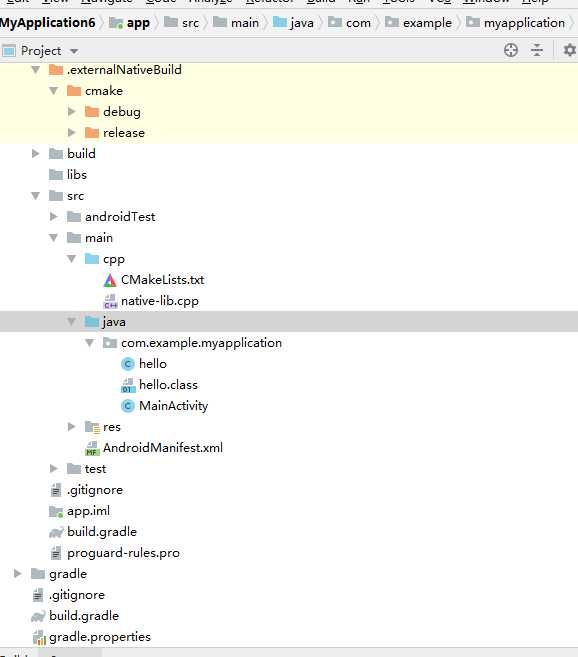Select the CMakeLists.txt file icon
Screen dimensions: 578x657
click(110, 280)
